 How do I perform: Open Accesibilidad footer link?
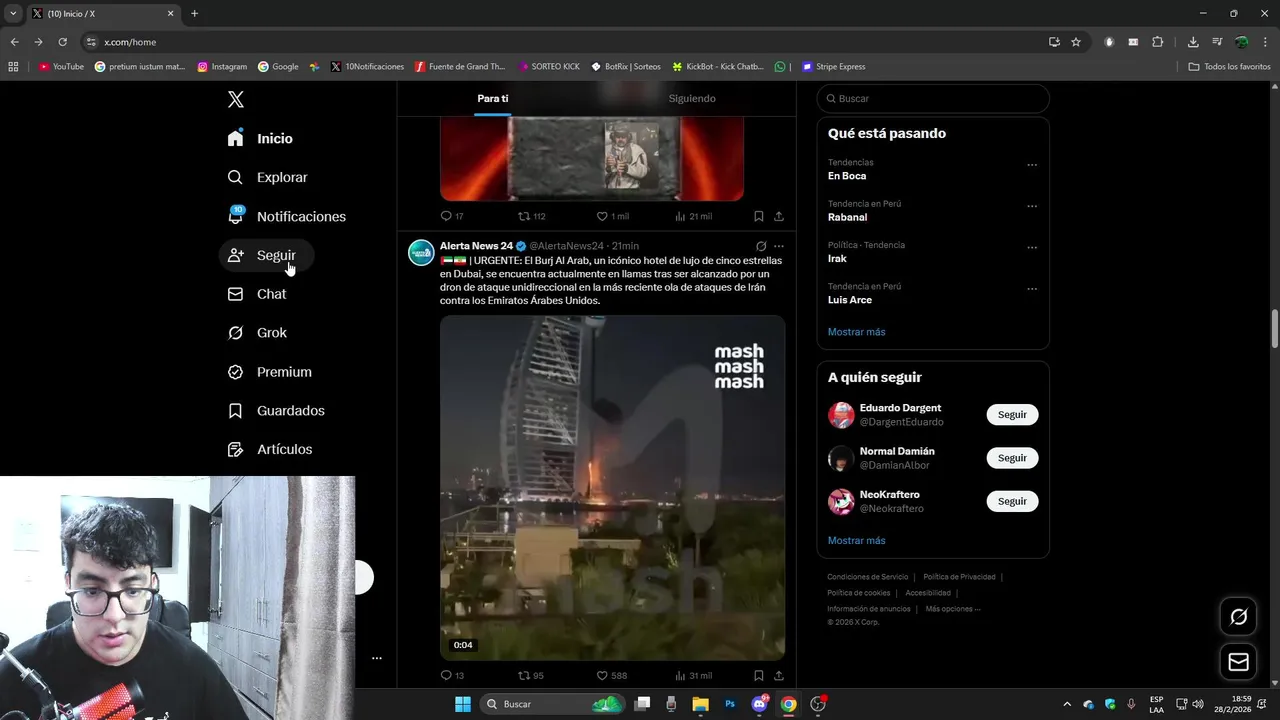coord(928,593)
